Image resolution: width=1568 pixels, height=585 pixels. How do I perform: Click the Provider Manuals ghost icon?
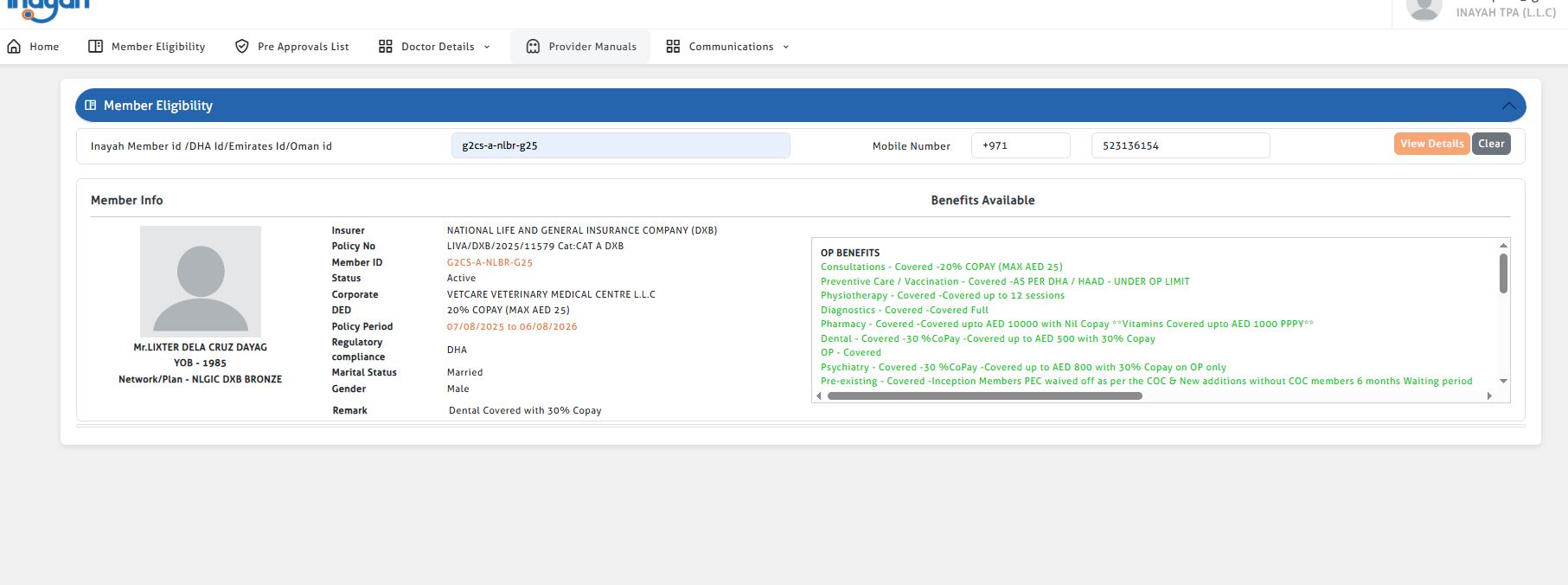pyautogui.click(x=533, y=47)
